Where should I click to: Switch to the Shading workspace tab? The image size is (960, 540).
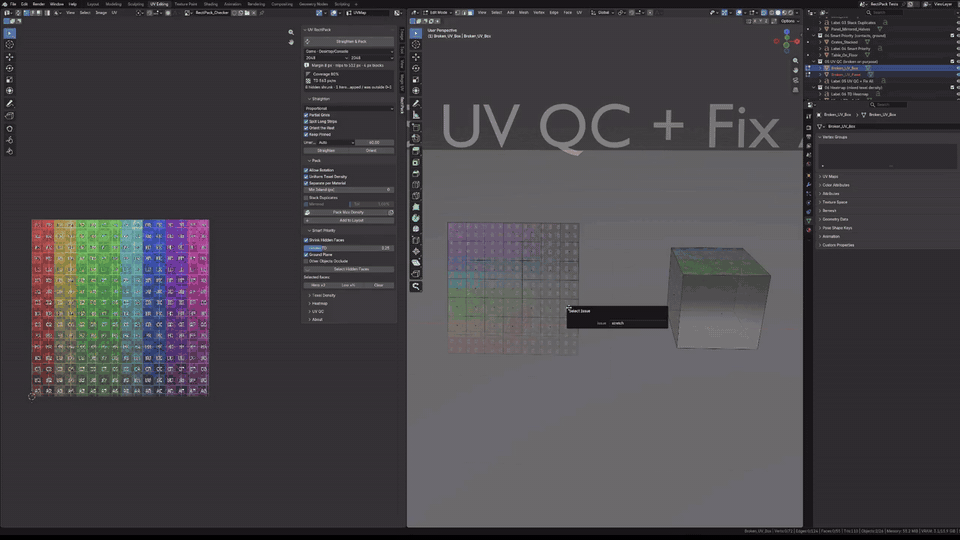[x=211, y=4]
